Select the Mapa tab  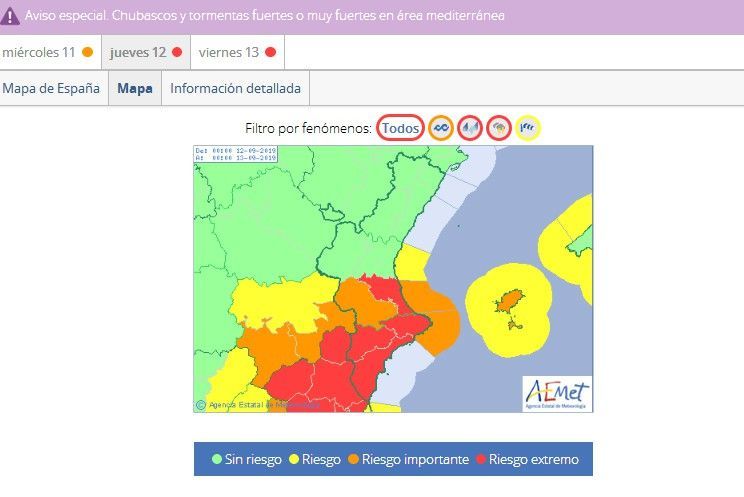(135, 88)
